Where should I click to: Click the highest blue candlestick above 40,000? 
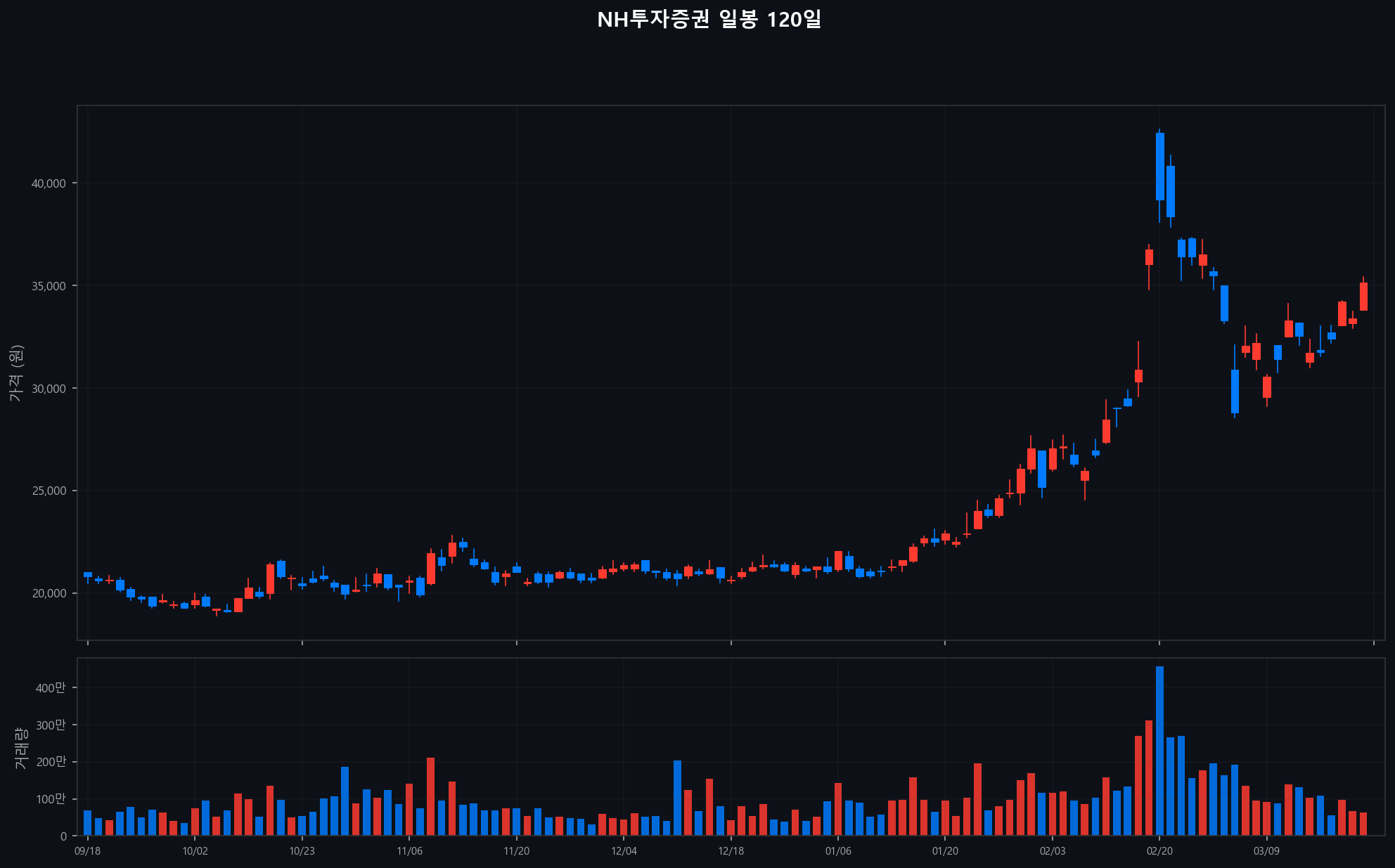coord(1159,167)
